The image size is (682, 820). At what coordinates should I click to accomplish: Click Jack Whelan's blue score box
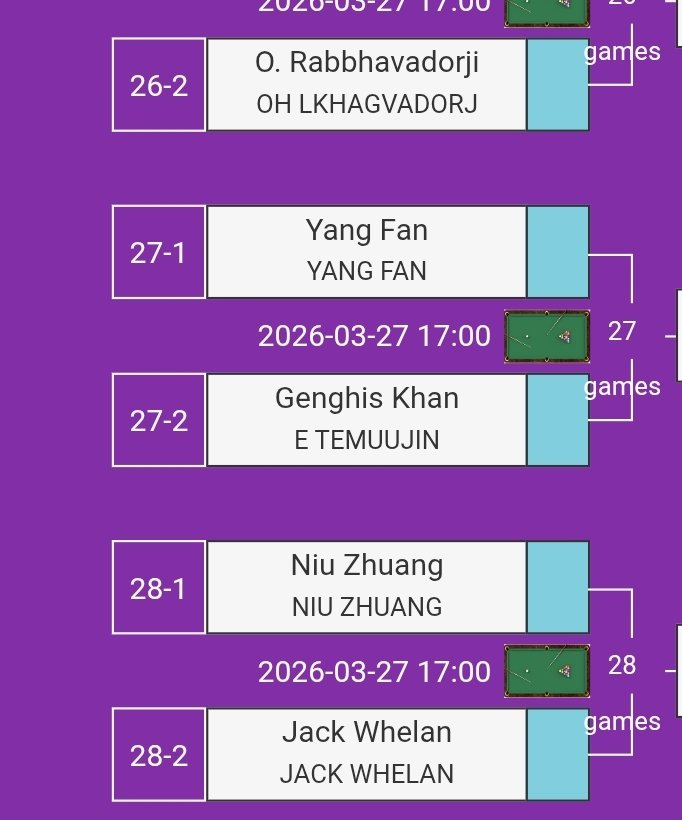click(558, 755)
